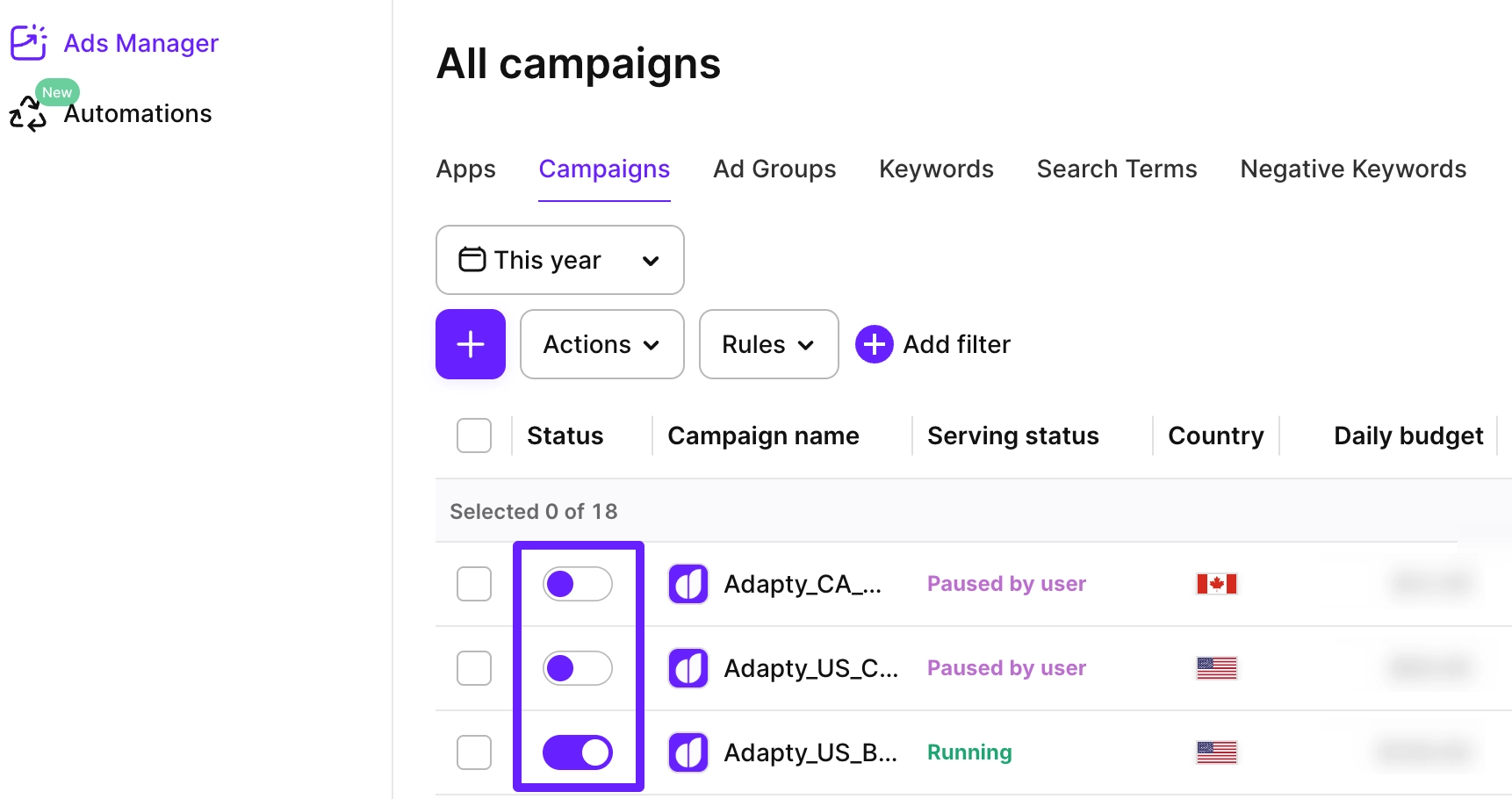1512x799 pixels.
Task: Click the Adapty_US_B campaign app icon
Action: (x=688, y=752)
